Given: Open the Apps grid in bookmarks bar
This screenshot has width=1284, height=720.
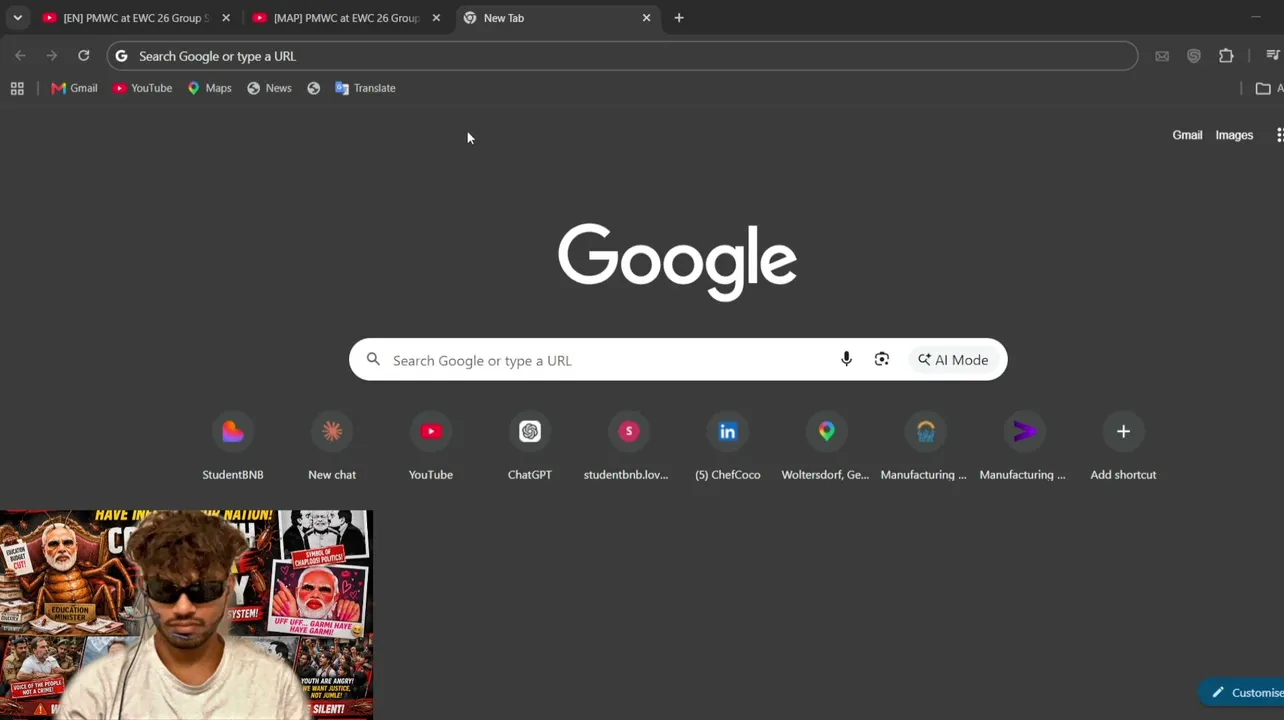Looking at the screenshot, I should coord(17,88).
